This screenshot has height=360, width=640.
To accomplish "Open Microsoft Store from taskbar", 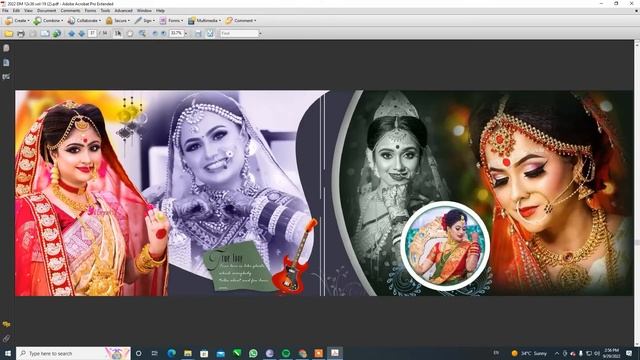I will (x=204, y=353).
